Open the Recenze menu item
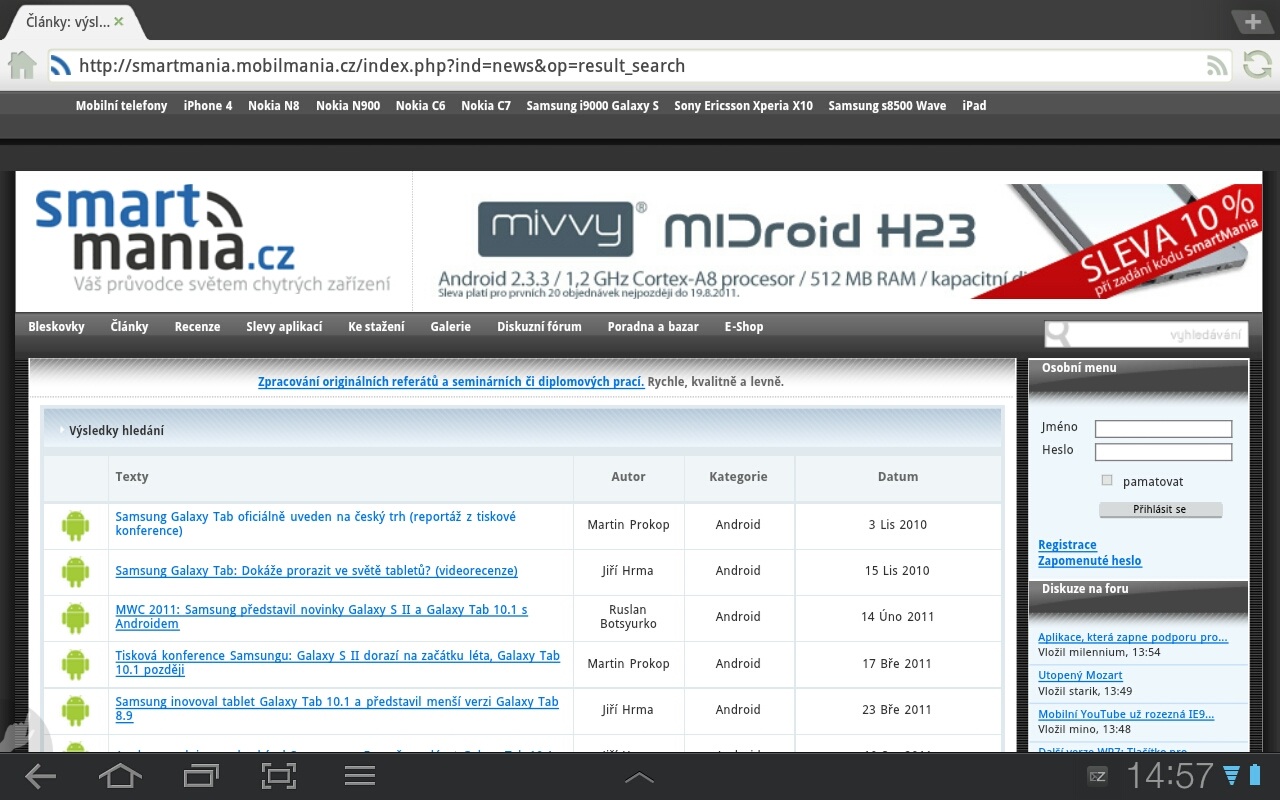This screenshot has height=800, width=1280. pos(197,327)
